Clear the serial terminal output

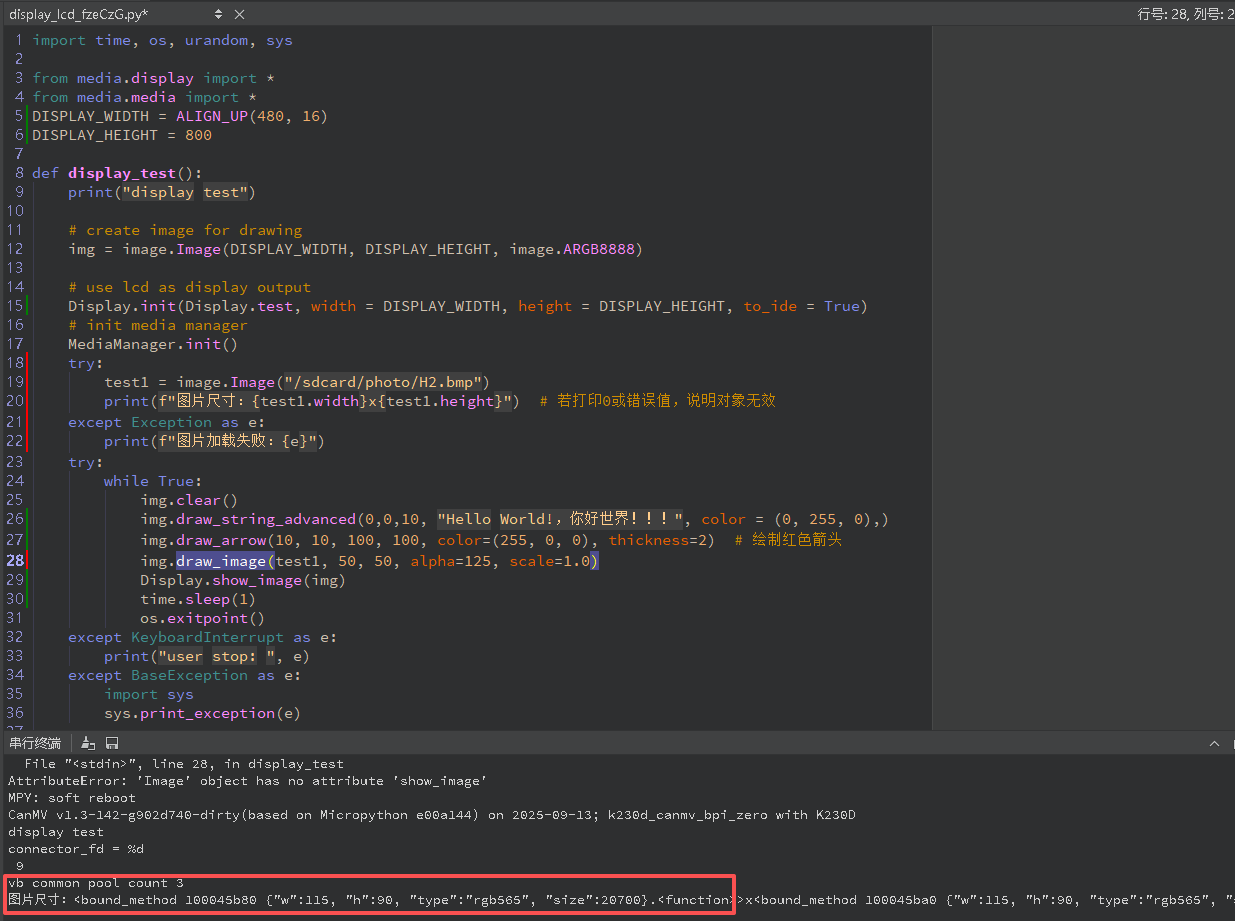[88, 743]
